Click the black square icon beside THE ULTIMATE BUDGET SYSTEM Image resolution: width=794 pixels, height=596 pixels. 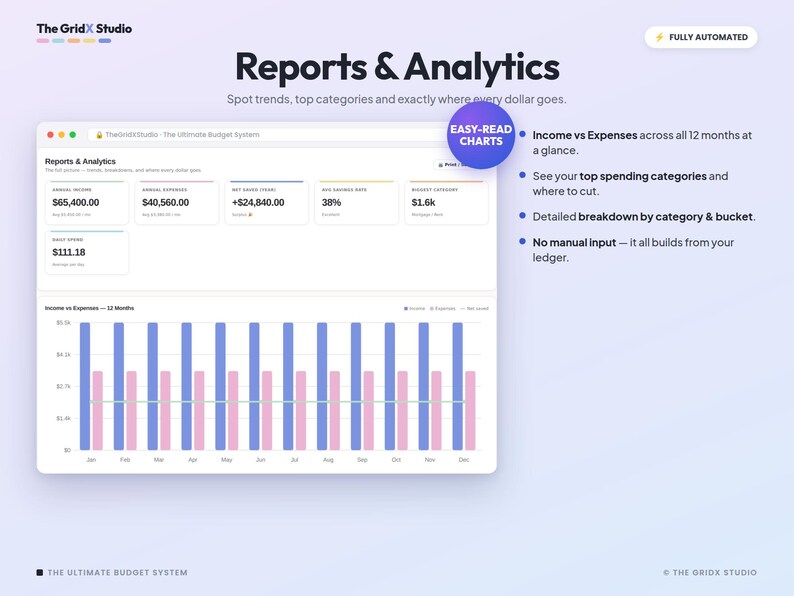click(39, 572)
